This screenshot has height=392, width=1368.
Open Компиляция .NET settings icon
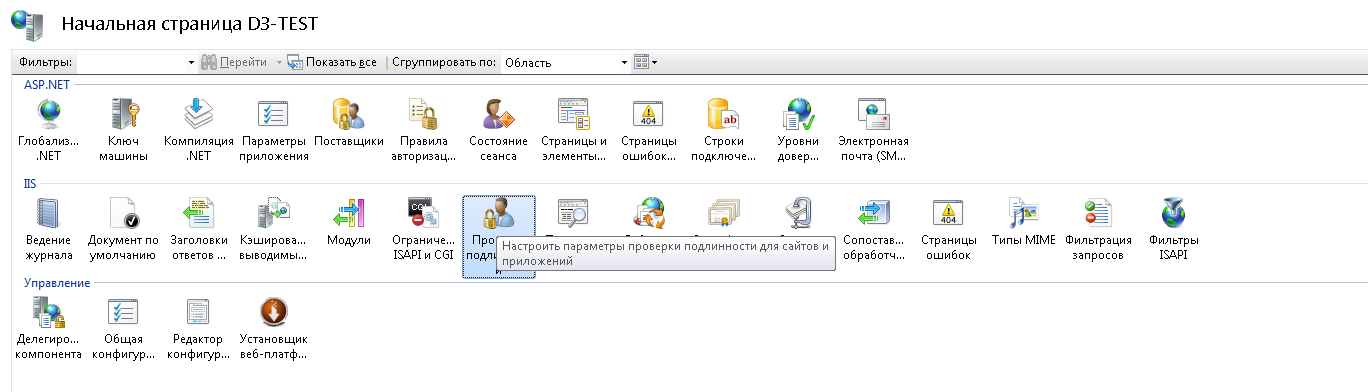point(198,115)
